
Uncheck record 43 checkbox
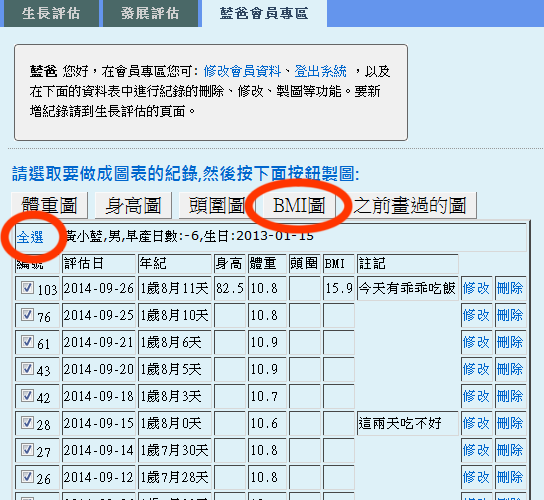click(27, 368)
